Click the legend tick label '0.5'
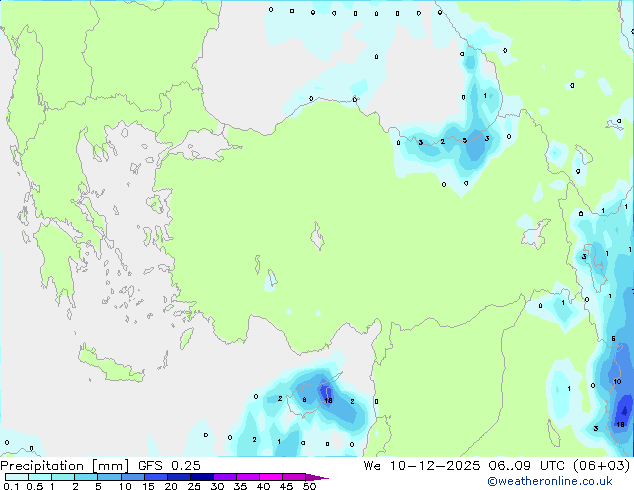 click(x=35, y=486)
